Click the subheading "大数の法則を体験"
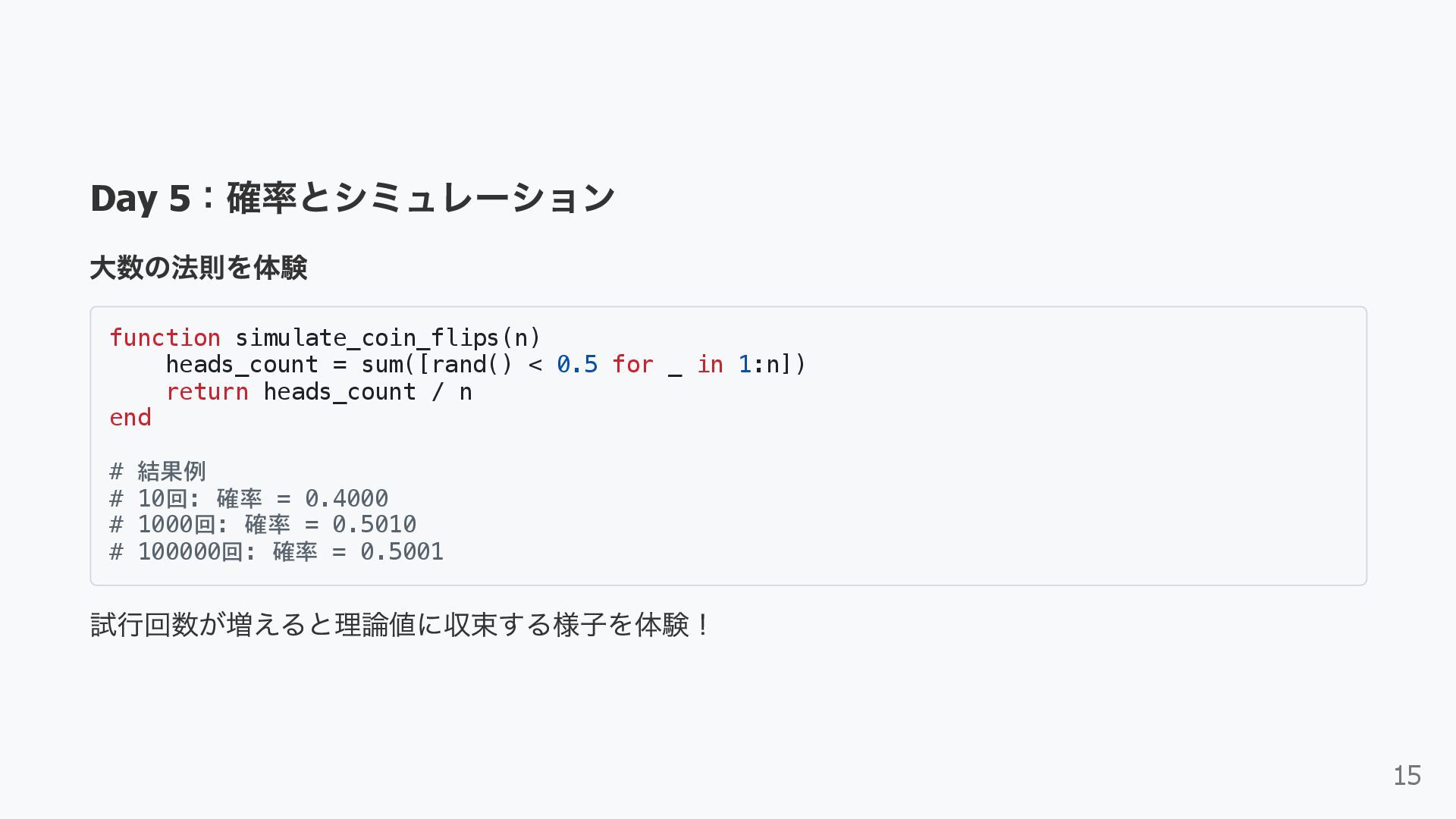This screenshot has width=1456, height=819. click(199, 268)
